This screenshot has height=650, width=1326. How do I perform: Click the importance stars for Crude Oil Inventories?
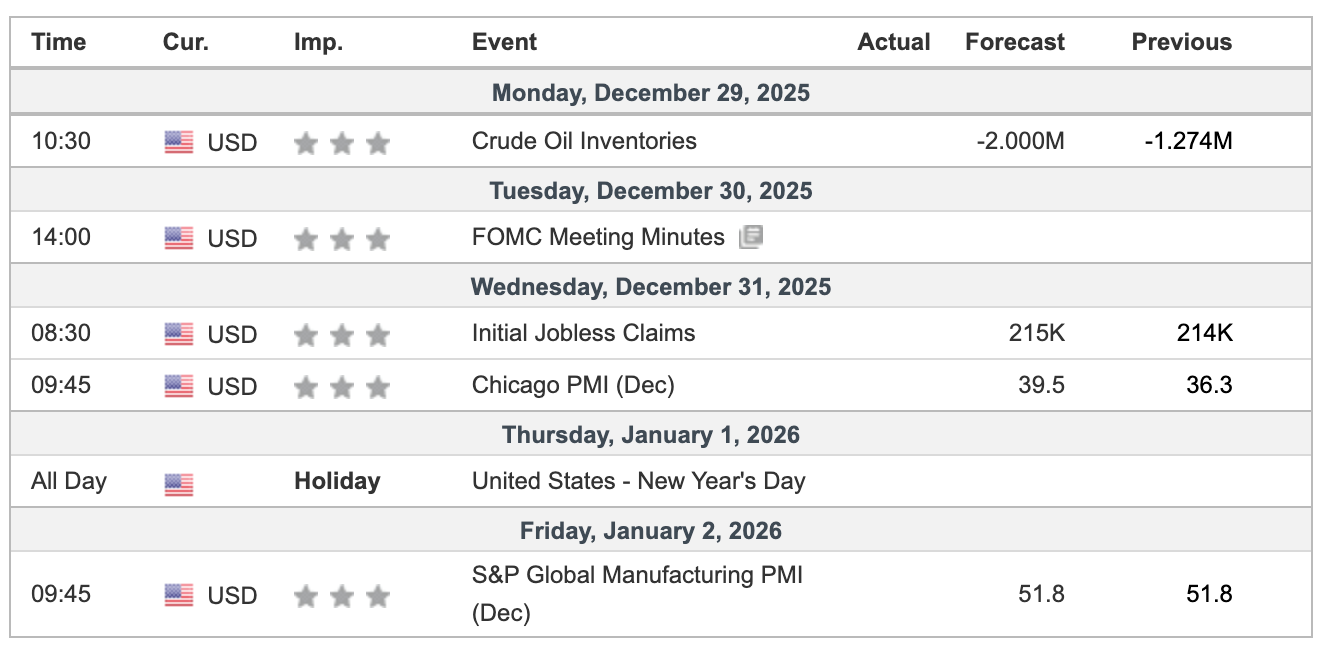[x=341, y=142]
